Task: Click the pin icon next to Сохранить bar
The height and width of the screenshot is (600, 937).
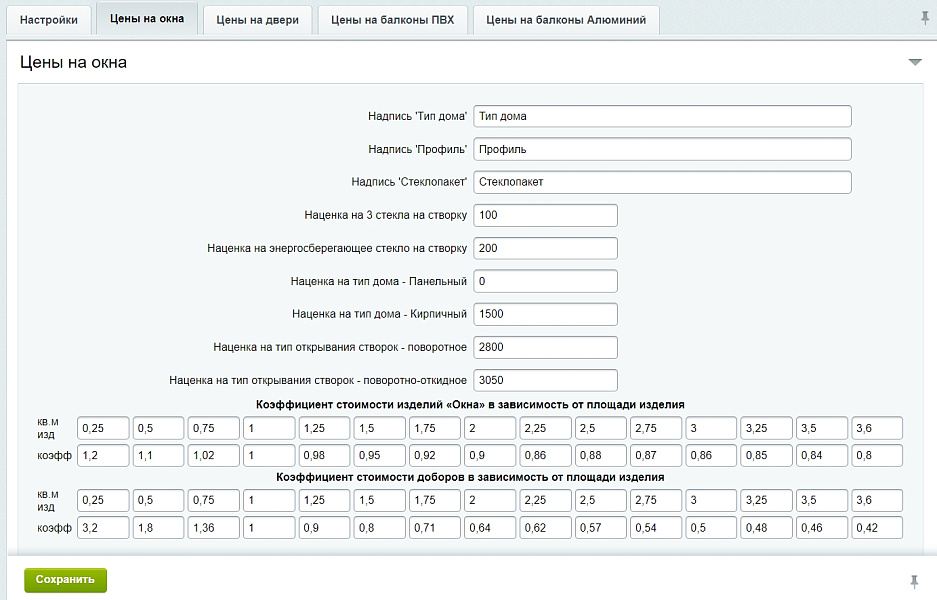Action: [913, 581]
